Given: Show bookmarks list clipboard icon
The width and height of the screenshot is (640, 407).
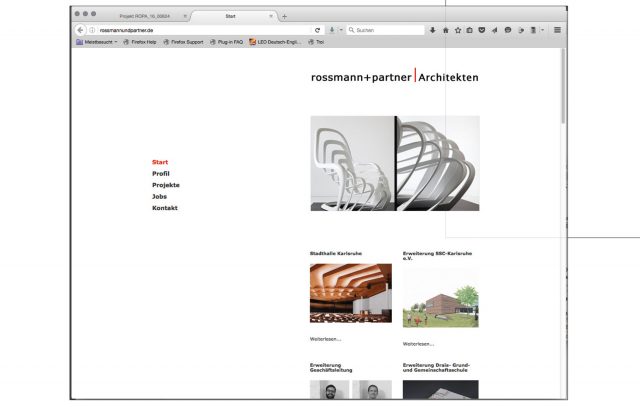Looking at the screenshot, I should click(470, 30).
